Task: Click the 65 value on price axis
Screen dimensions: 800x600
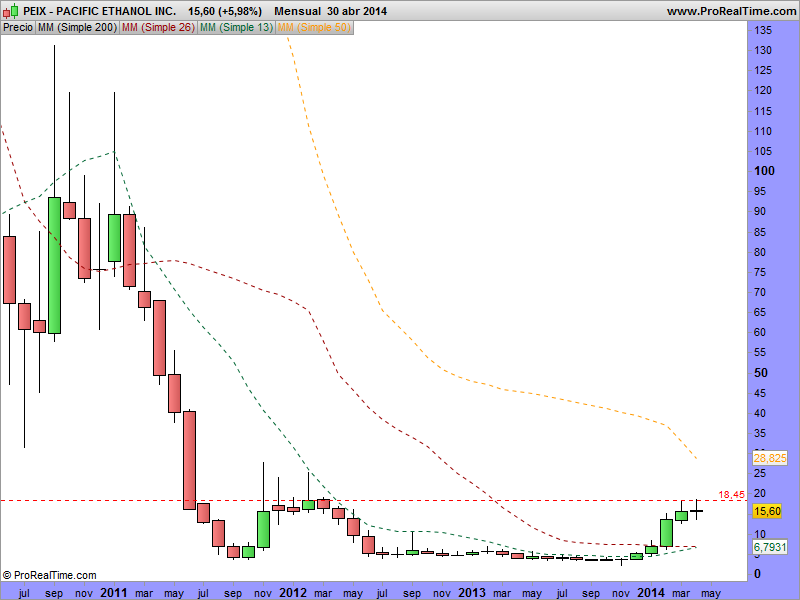Action: pos(760,312)
